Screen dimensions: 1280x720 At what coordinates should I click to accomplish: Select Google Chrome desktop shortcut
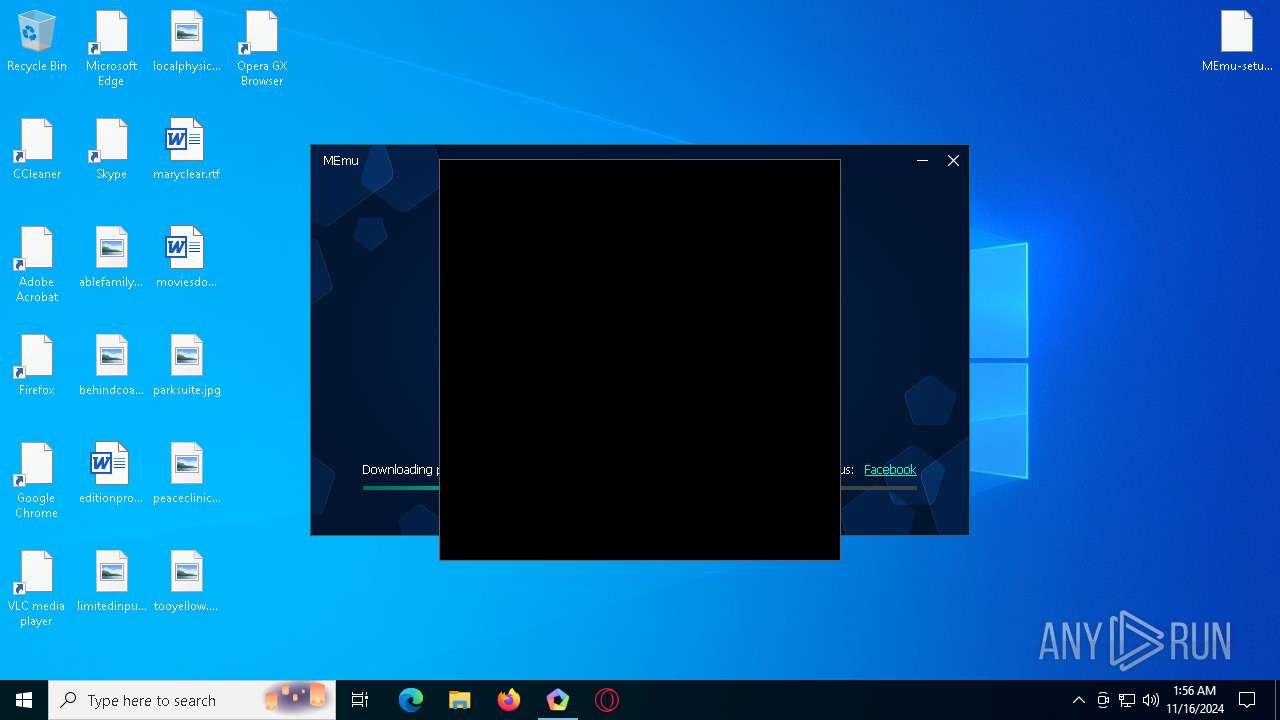point(37,481)
